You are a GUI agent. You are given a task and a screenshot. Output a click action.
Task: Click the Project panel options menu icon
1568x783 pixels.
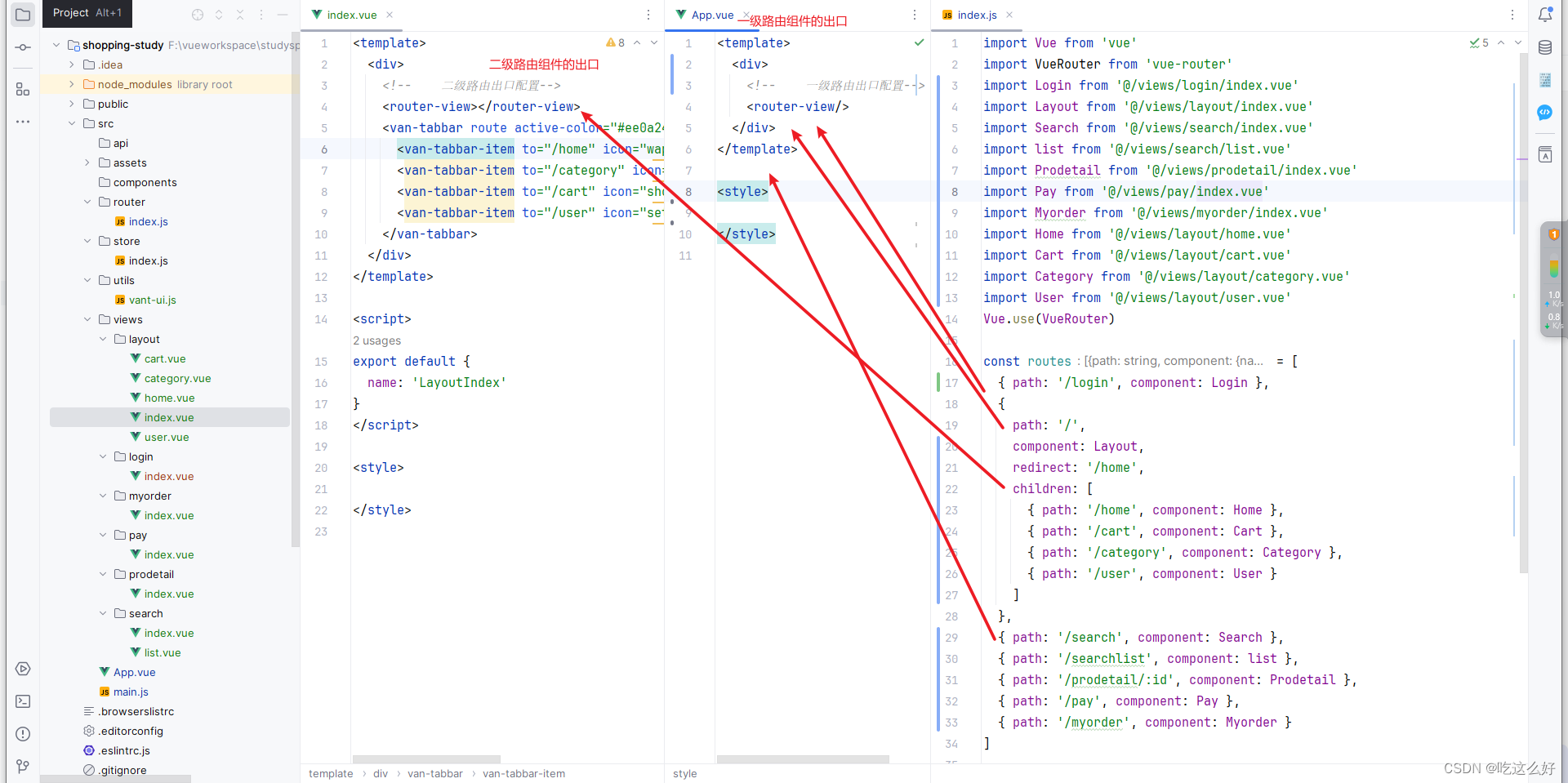tap(261, 15)
